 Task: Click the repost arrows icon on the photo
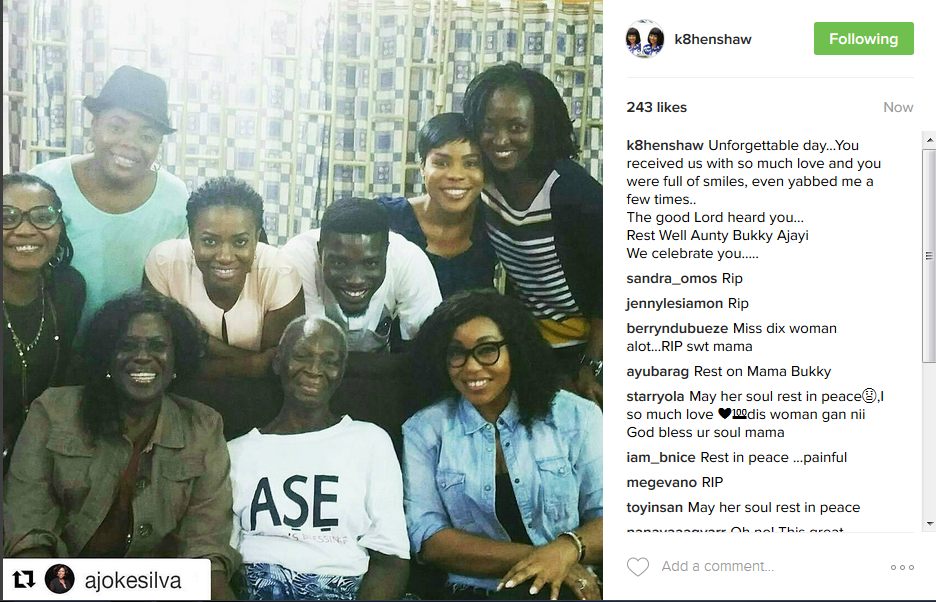tap(24, 579)
